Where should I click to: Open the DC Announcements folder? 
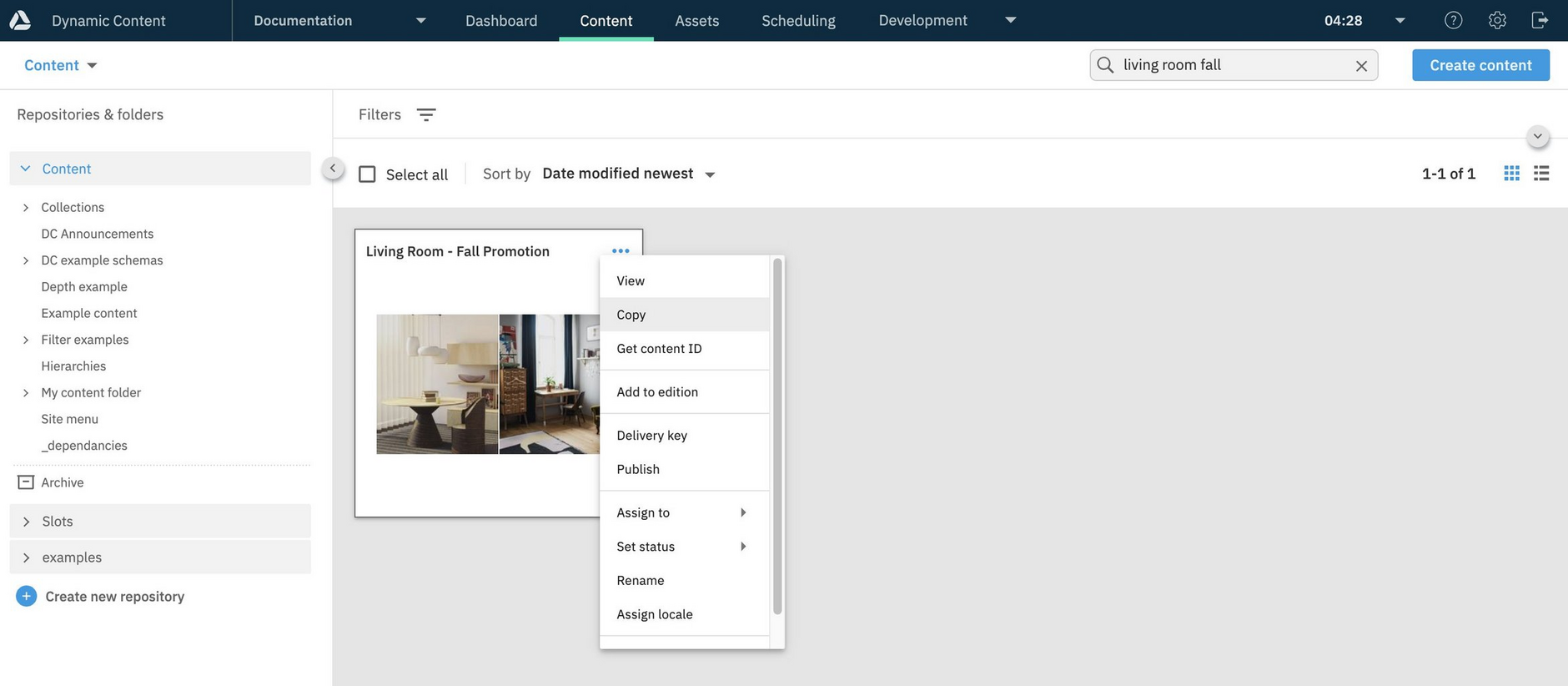tap(98, 234)
